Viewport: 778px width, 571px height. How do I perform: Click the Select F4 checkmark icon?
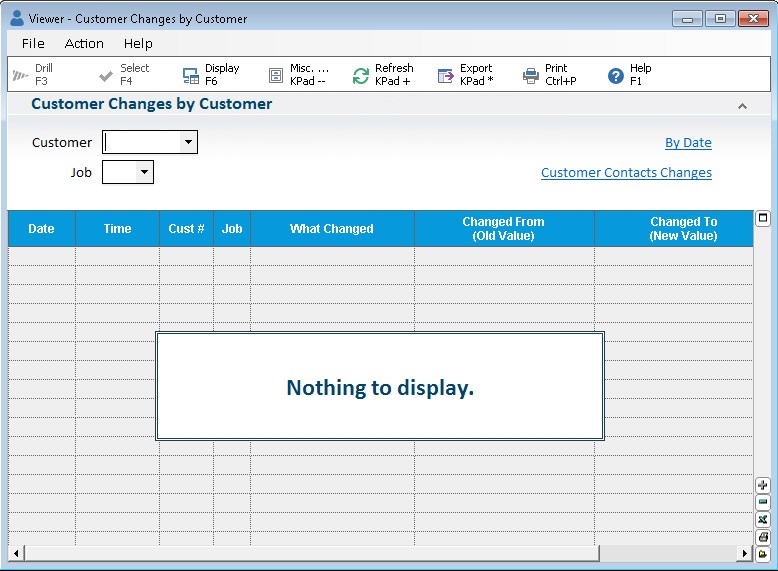106,76
